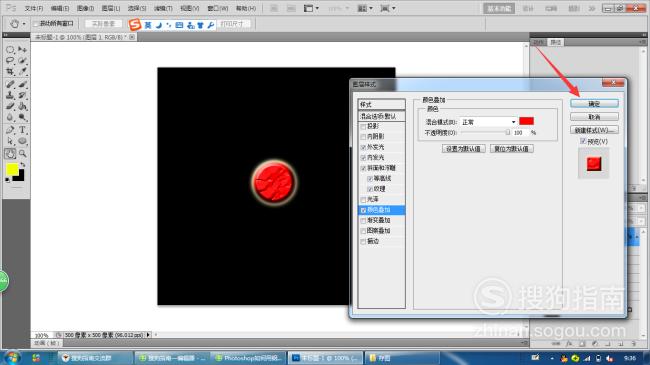Open the screen mode dropdown
The width and height of the screenshot is (650, 365).
[x=388, y=8]
